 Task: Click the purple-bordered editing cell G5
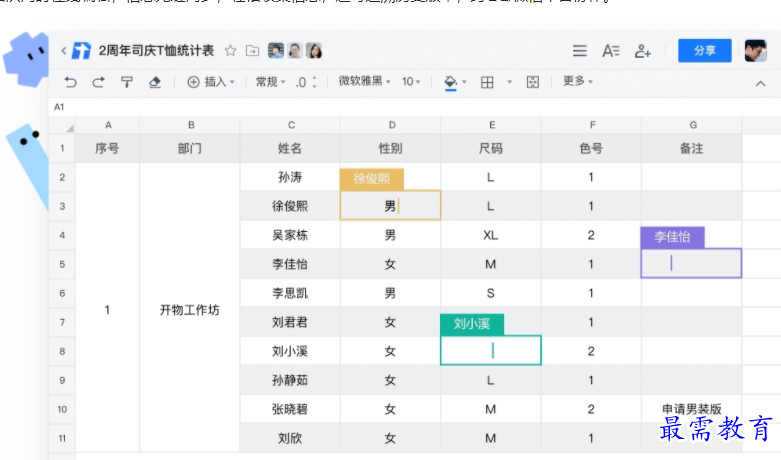pyautogui.click(x=691, y=263)
